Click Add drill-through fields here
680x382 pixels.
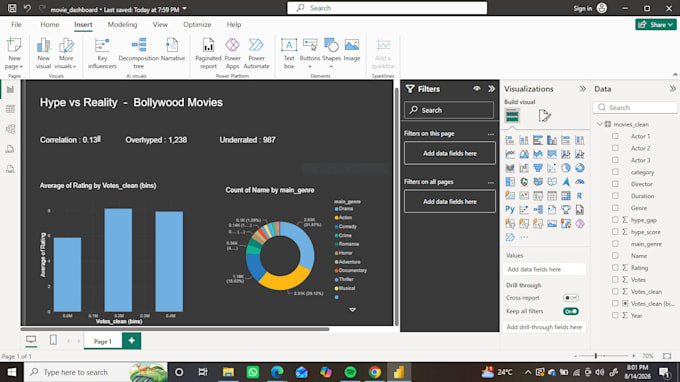544,327
